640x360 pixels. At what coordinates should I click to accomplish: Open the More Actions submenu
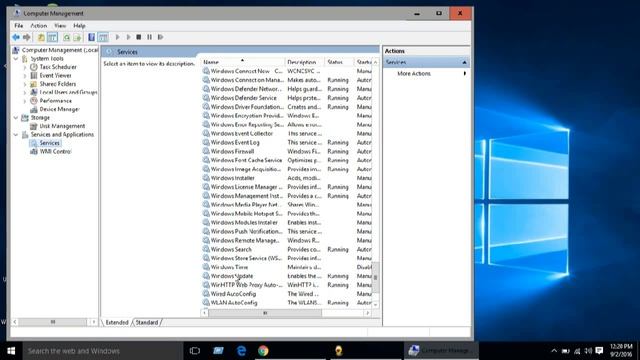tap(426, 73)
